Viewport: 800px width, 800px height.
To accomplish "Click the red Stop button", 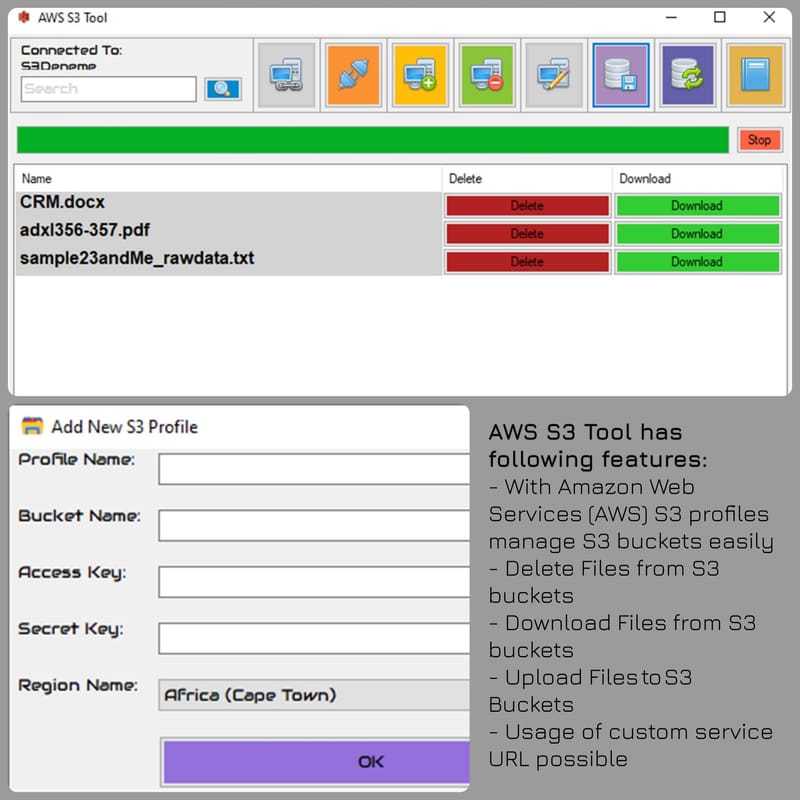I will click(x=759, y=140).
